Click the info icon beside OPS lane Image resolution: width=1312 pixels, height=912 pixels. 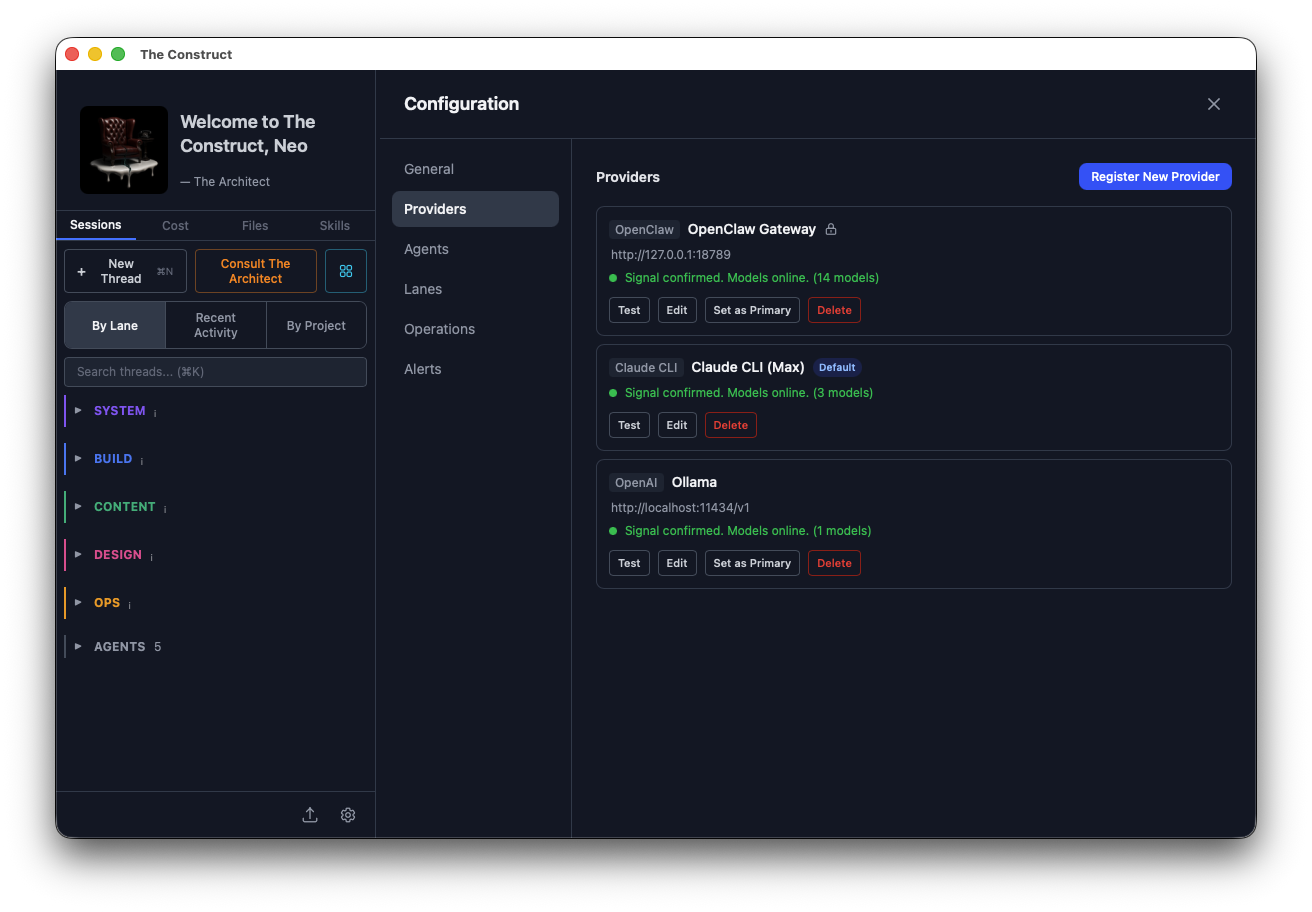(x=130, y=604)
